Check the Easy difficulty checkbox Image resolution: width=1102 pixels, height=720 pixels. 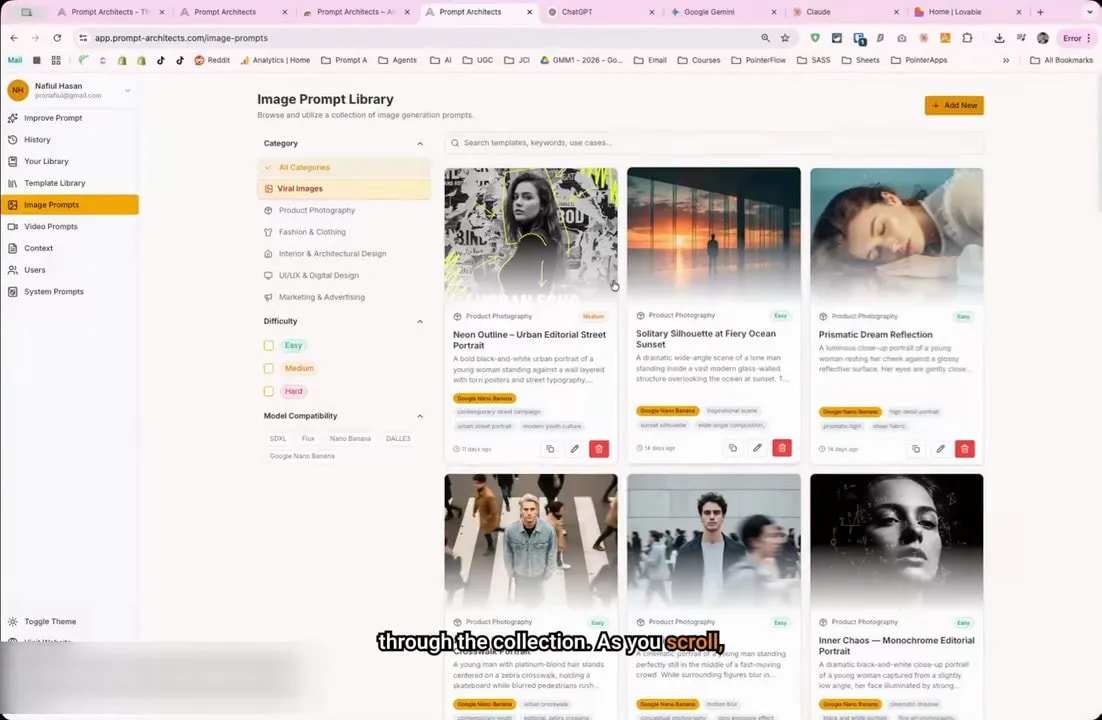(268, 345)
